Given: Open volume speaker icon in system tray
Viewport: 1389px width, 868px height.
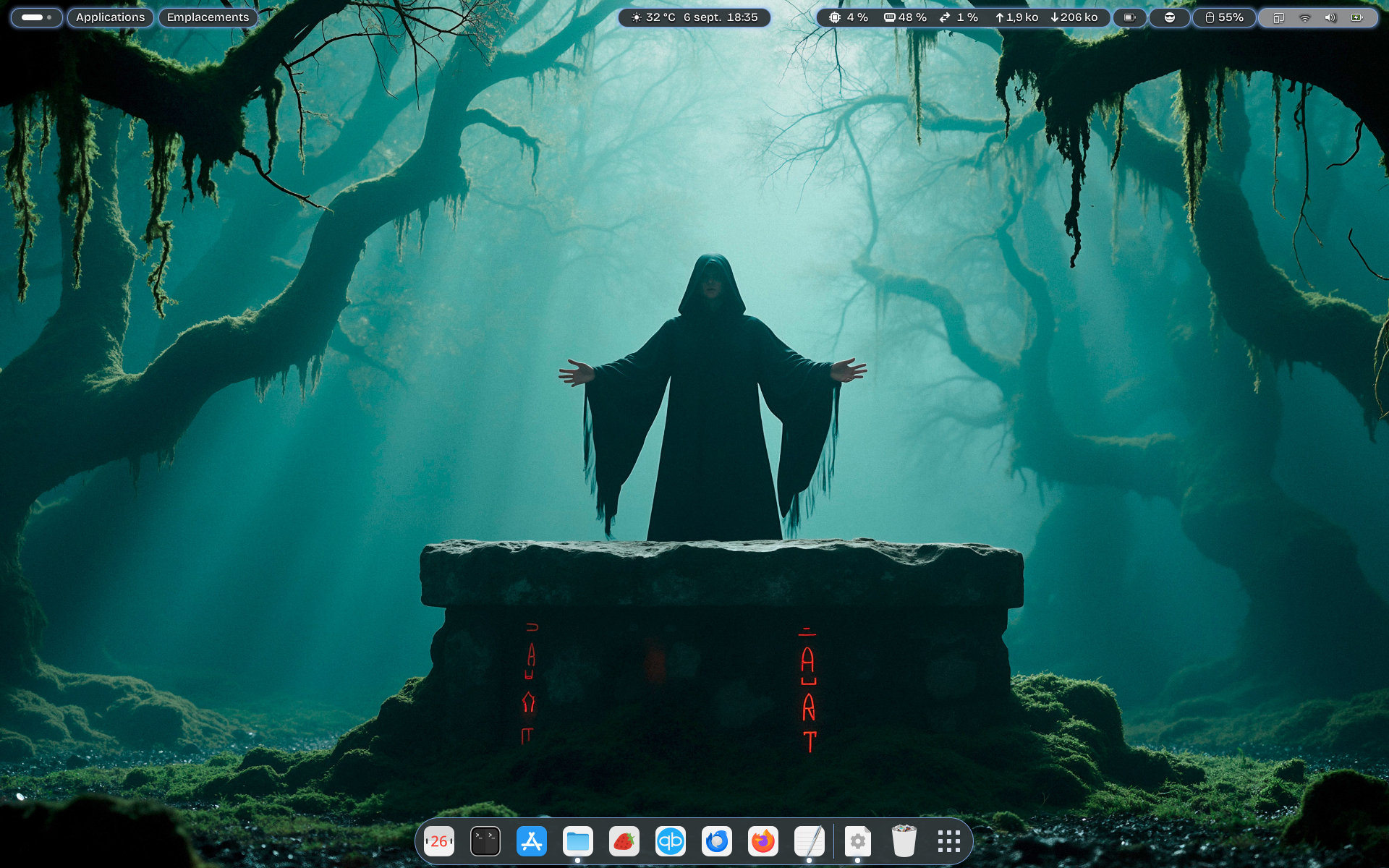Looking at the screenshot, I should pyautogui.click(x=1330, y=17).
